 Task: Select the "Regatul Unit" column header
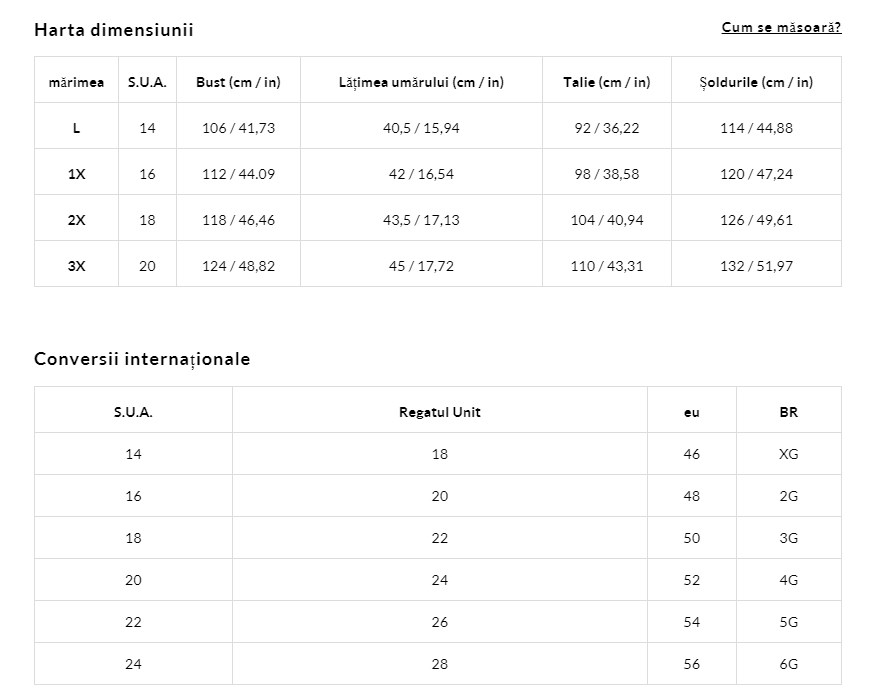[439, 412]
